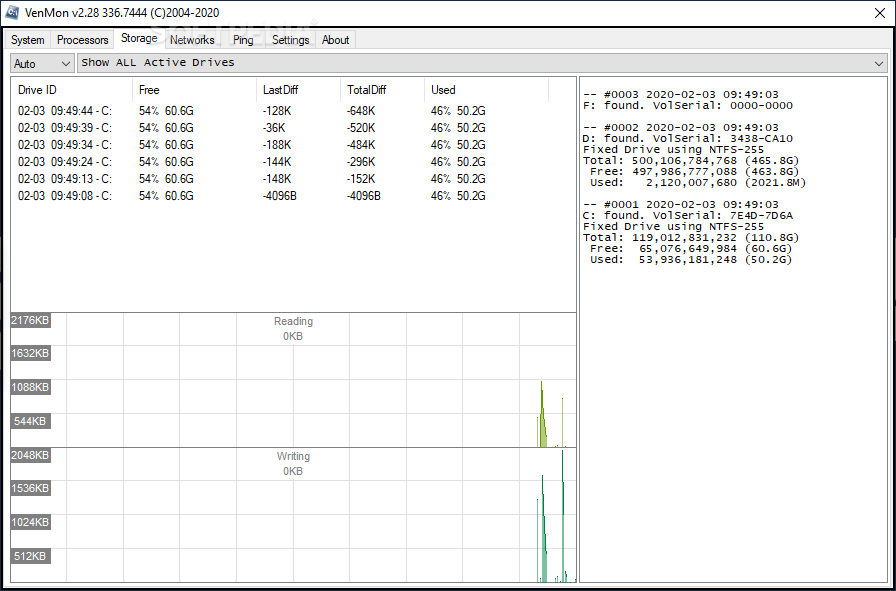
Task: Click the TotalDiff column header
Action: pos(382,90)
